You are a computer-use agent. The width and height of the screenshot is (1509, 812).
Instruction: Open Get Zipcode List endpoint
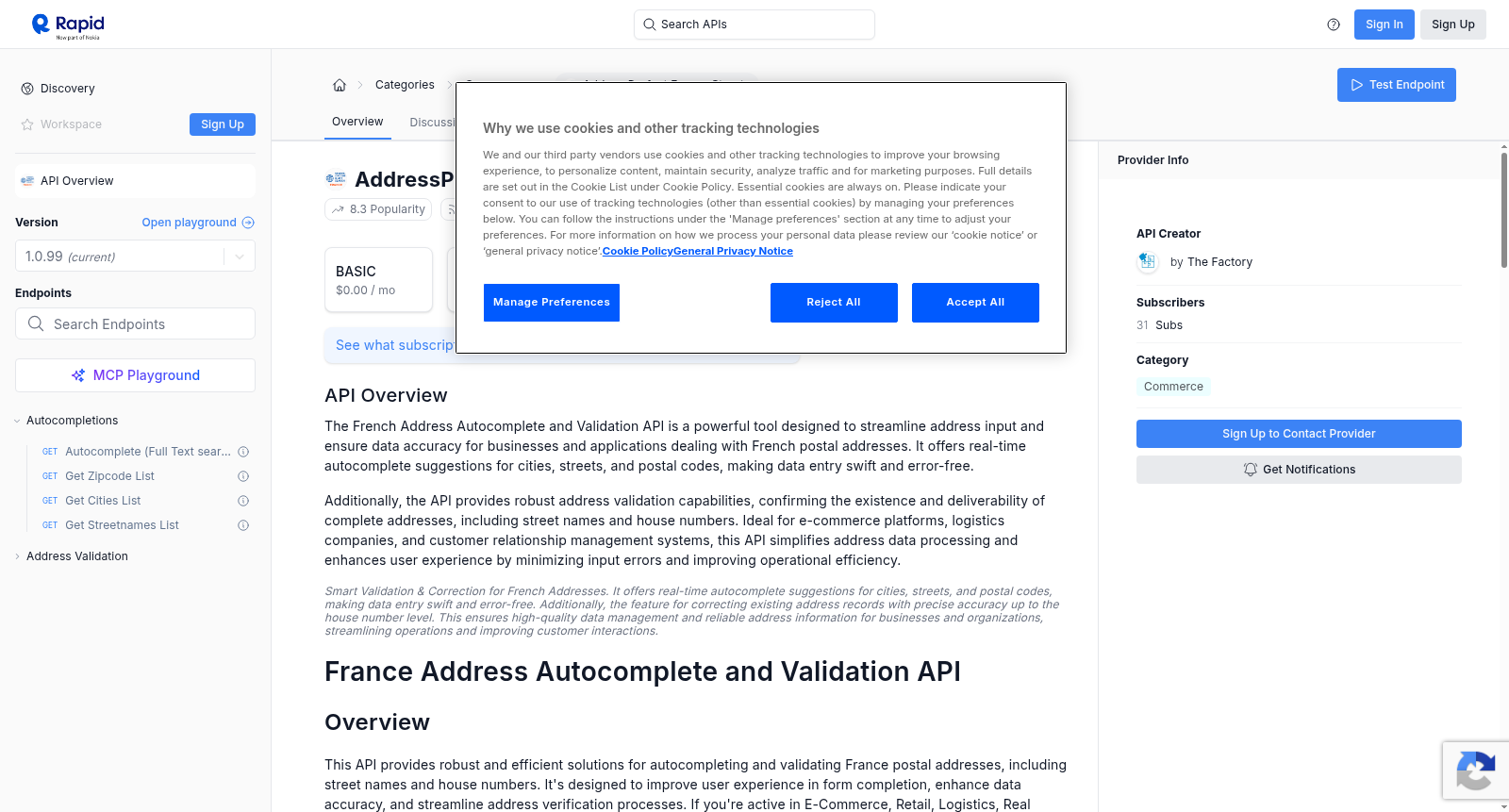coord(109,476)
